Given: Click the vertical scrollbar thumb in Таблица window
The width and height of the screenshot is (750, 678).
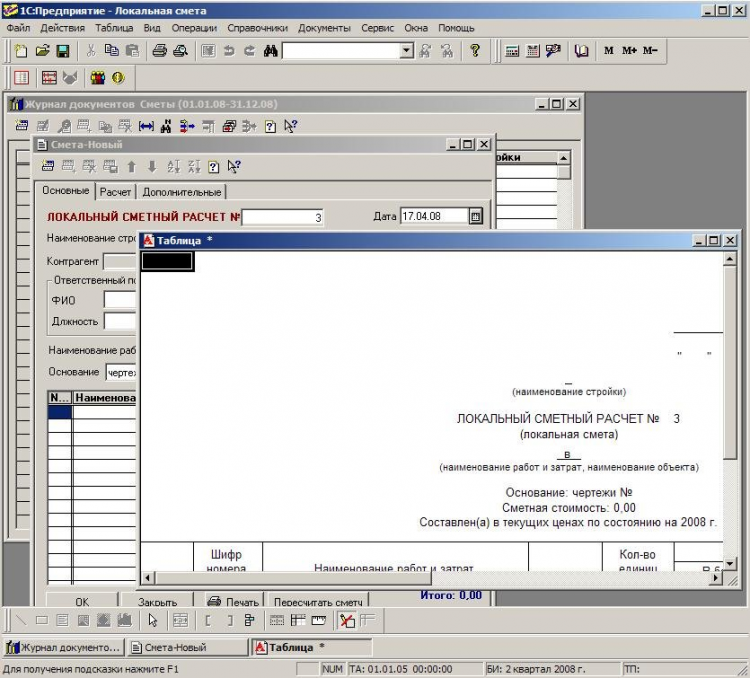Looking at the screenshot, I should 729,363.
